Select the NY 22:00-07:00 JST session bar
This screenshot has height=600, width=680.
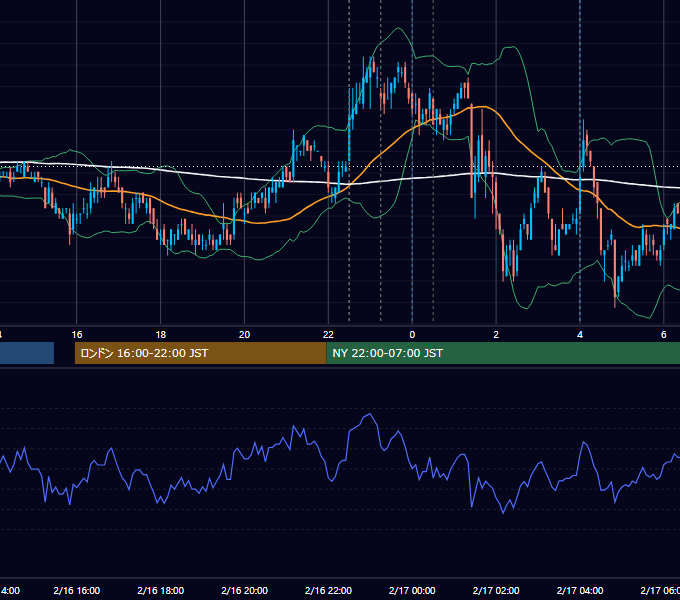[x=503, y=353]
